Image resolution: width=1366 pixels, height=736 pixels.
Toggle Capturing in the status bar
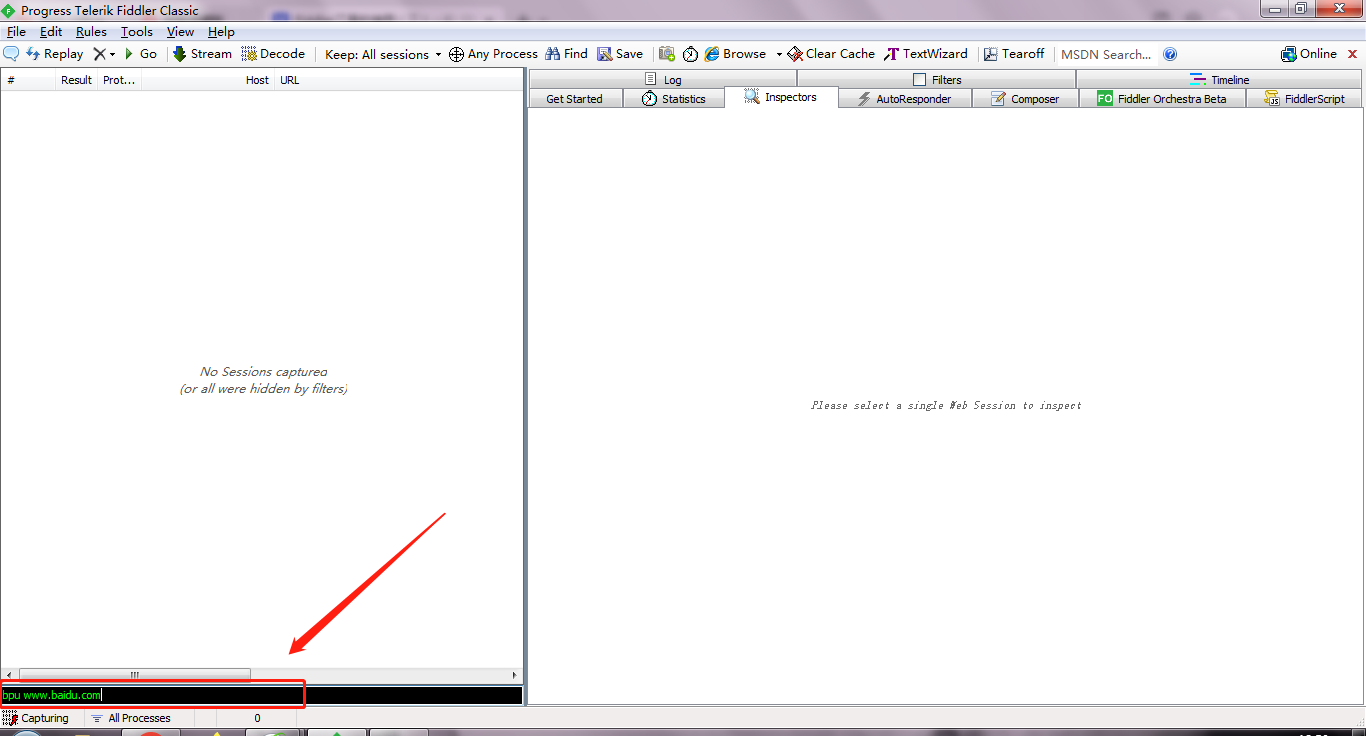[x=36, y=718]
